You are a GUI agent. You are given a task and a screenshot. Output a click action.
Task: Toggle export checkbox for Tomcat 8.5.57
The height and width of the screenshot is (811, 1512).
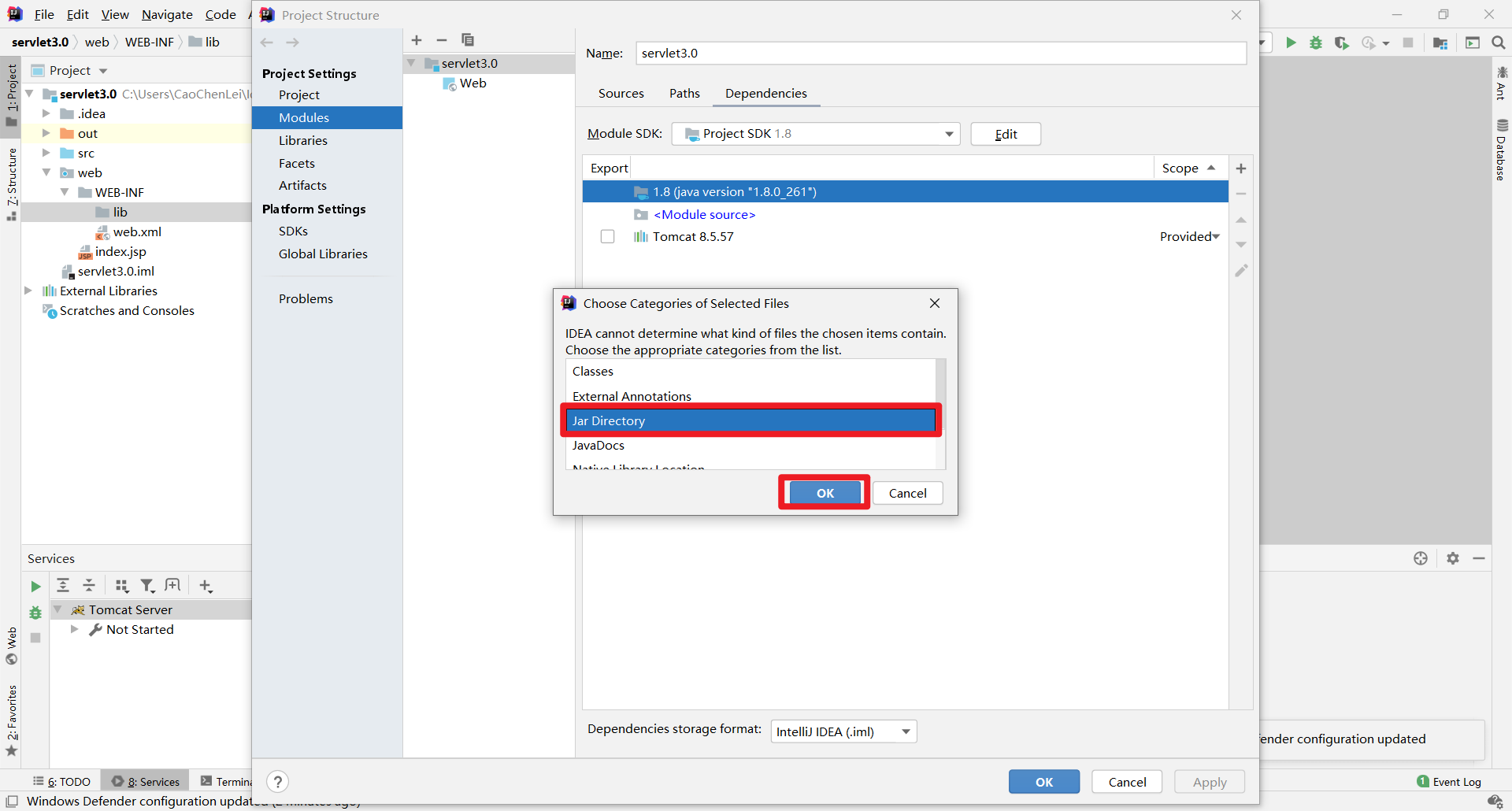(x=607, y=237)
